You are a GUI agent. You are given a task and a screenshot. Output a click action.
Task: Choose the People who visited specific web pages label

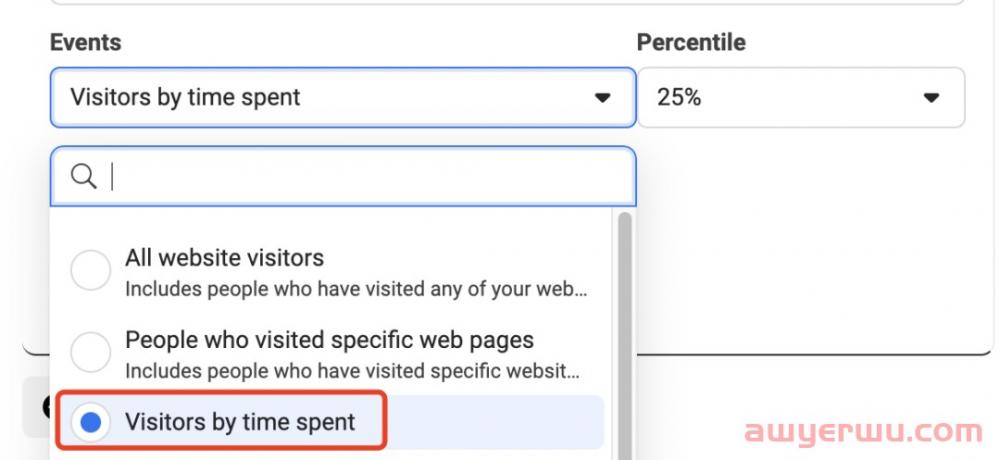click(x=329, y=340)
